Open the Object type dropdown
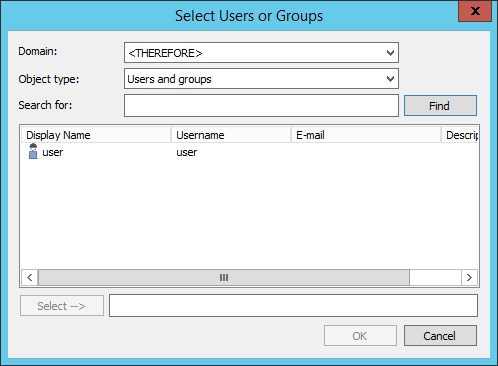Viewport: 498px width, 366px height. [261, 79]
